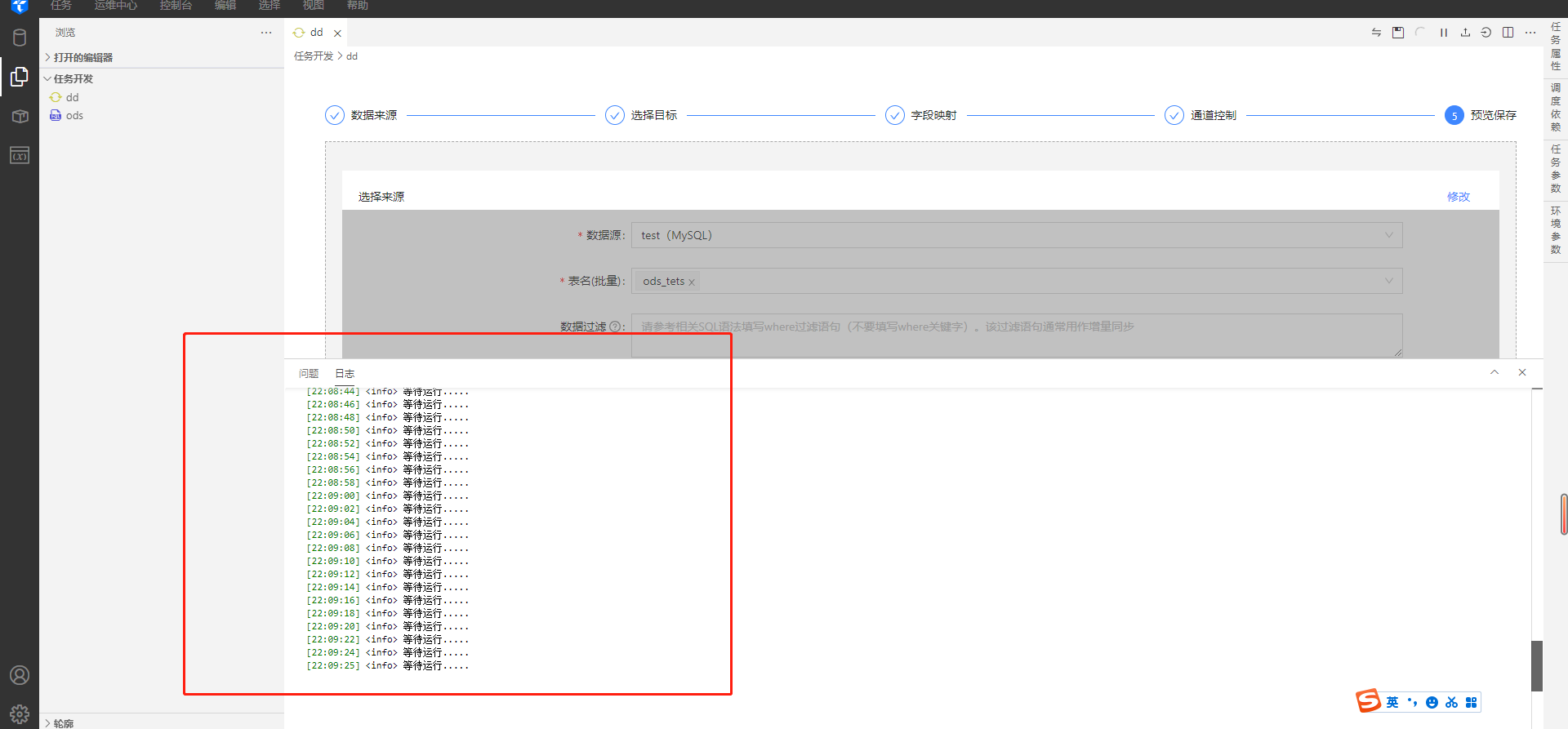
Task: Go to the 字段映射 step
Action: [x=921, y=115]
